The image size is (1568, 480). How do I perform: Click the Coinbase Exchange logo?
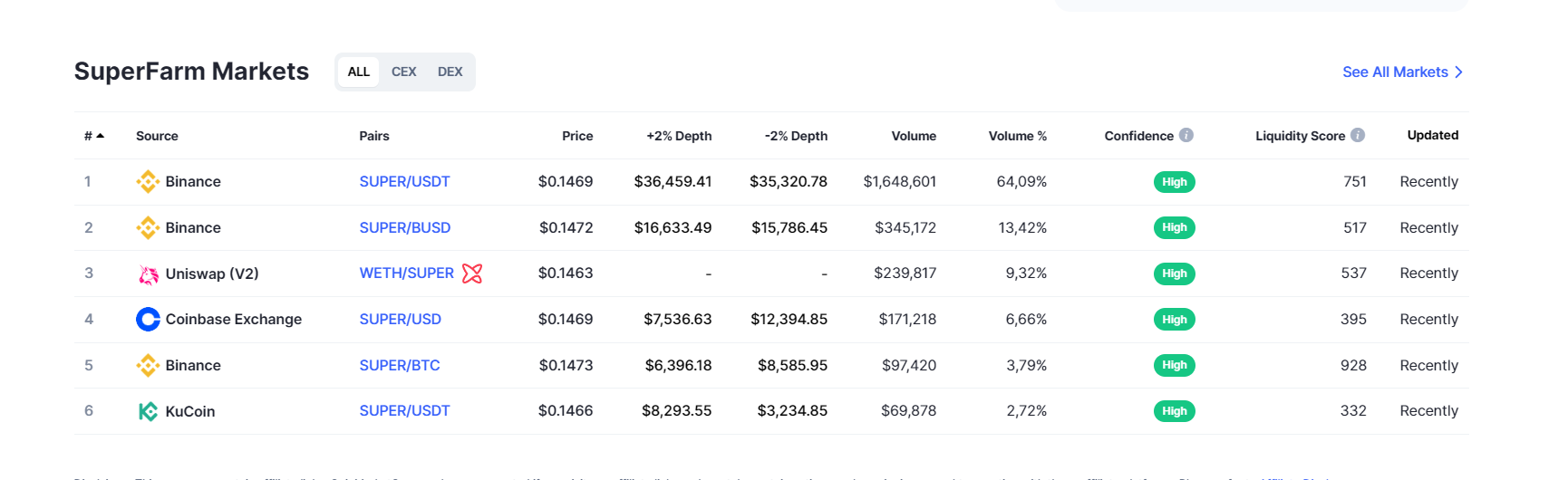[x=148, y=320]
